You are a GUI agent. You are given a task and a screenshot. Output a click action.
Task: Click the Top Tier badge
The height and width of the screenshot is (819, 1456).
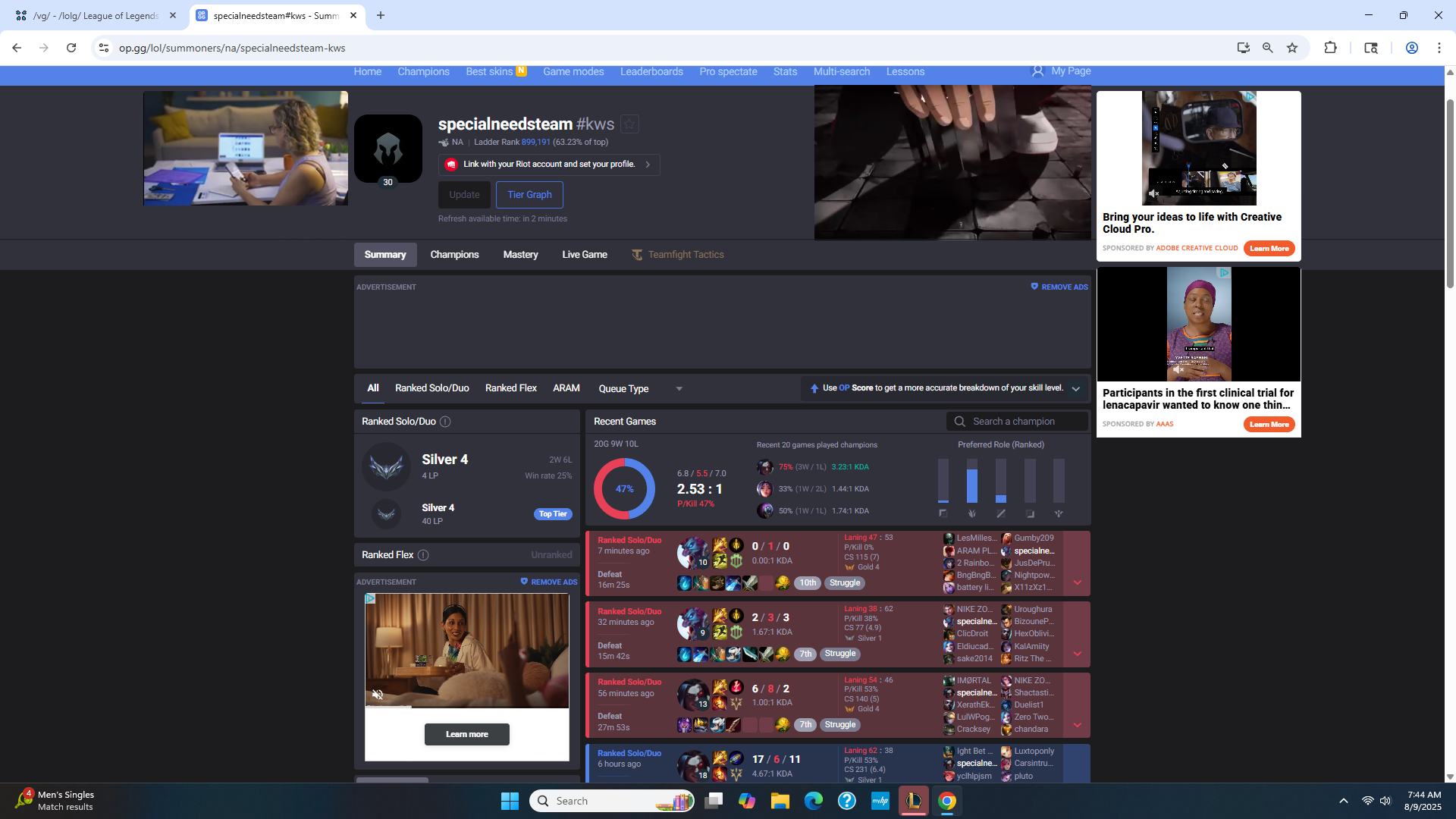553,514
